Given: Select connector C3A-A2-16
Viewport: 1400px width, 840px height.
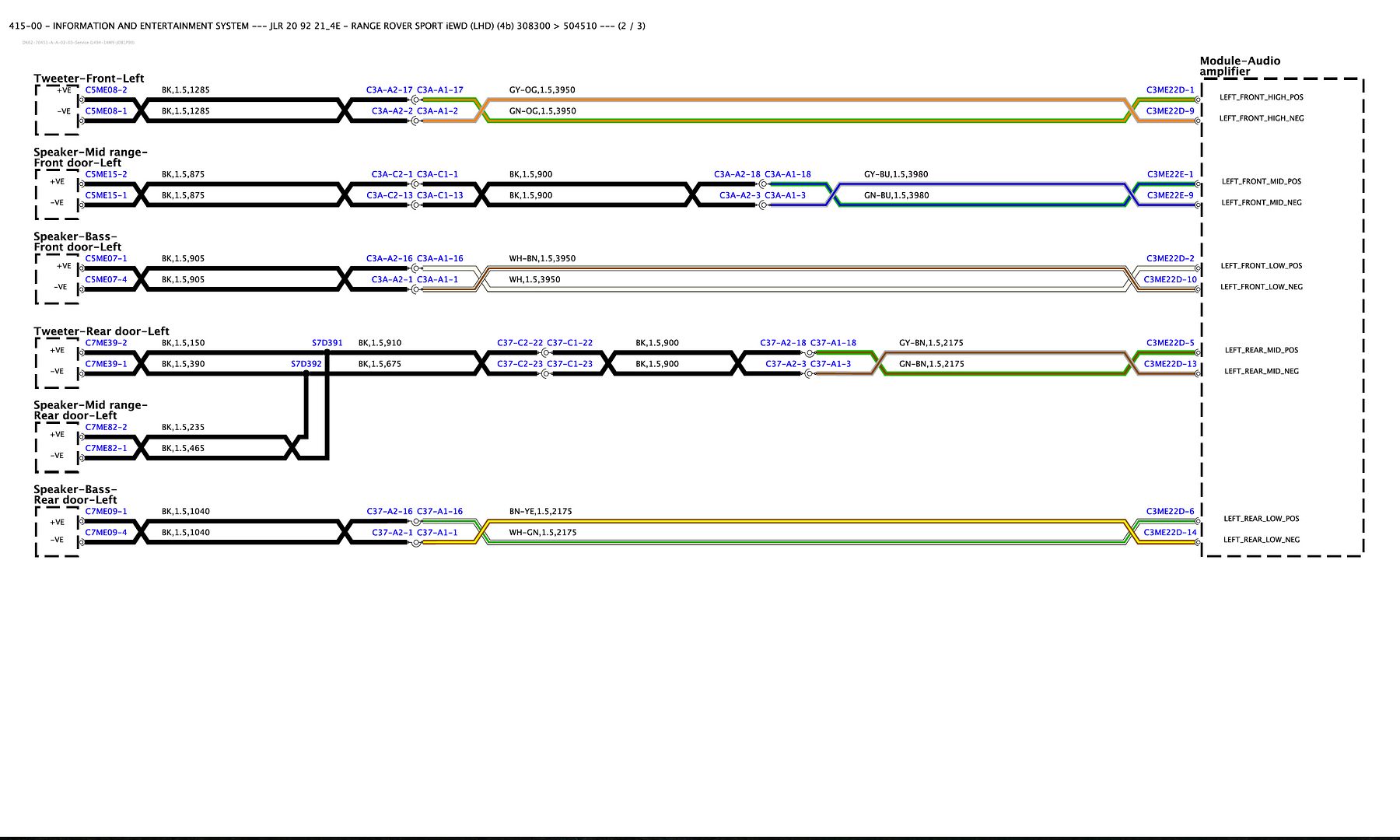Looking at the screenshot, I should click(389, 258).
